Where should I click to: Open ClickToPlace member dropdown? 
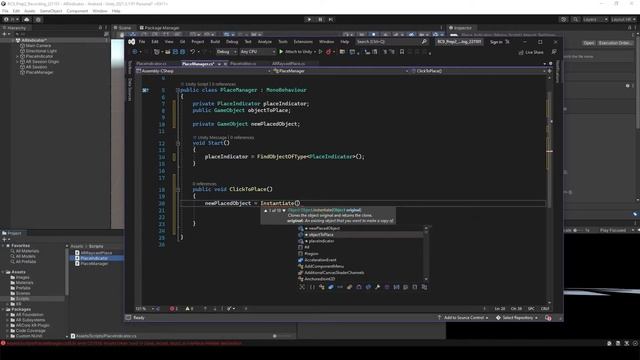[478, 71]
